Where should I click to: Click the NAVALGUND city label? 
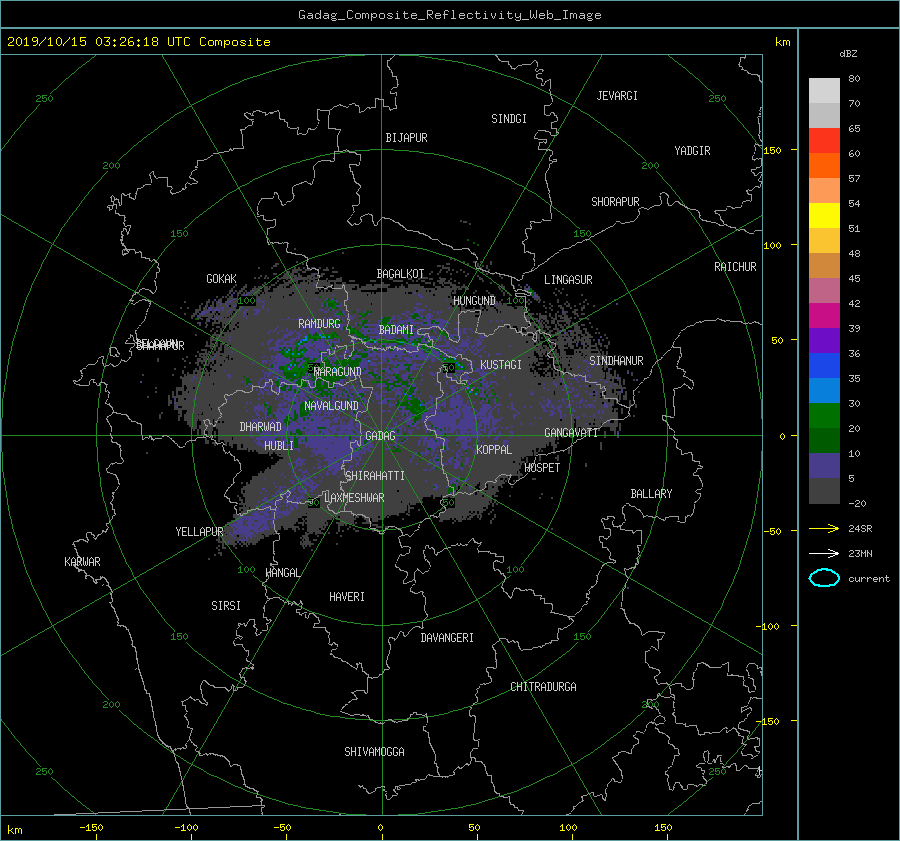click(331, 406)
